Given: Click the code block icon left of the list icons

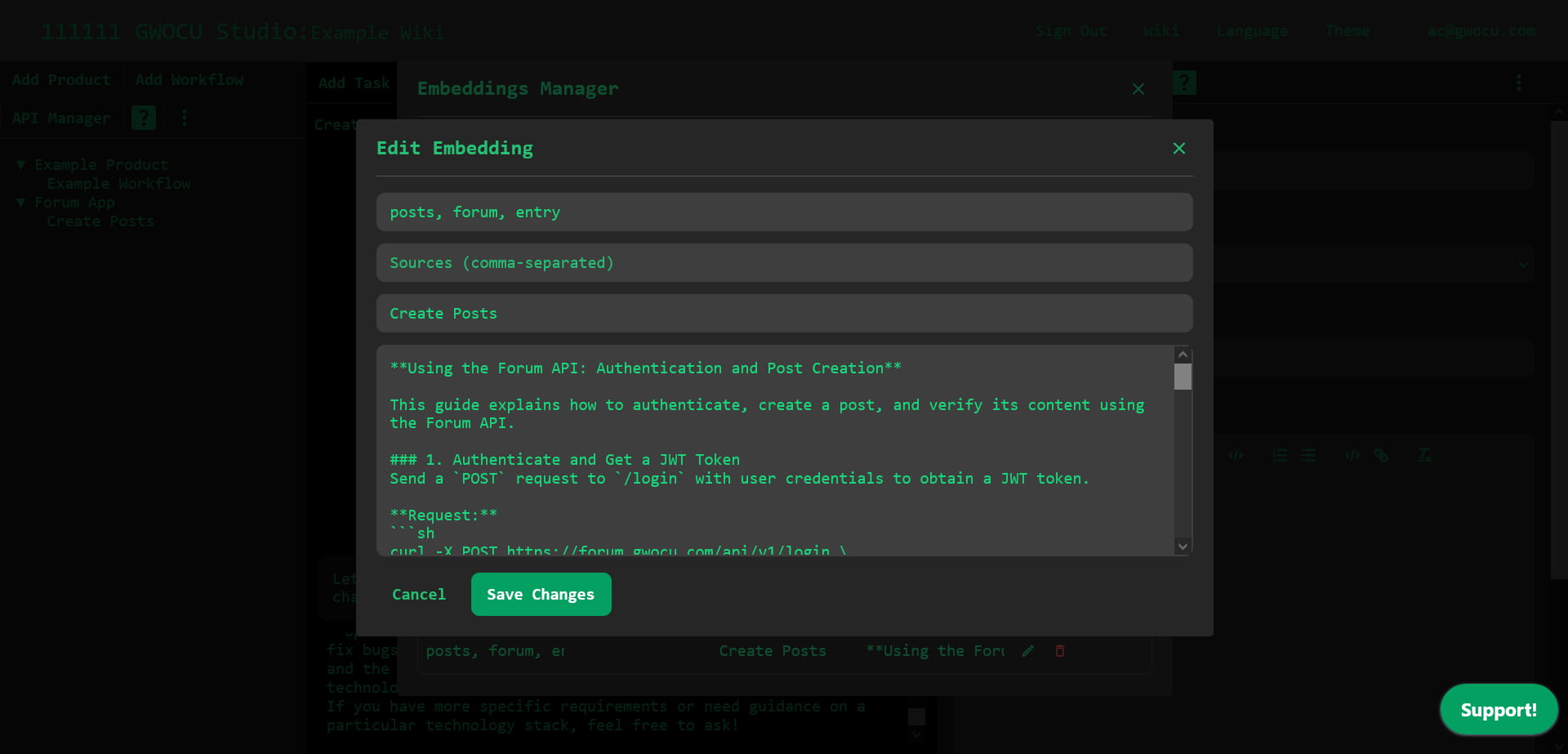Looking at the screenshot, I should [1236, 455].
